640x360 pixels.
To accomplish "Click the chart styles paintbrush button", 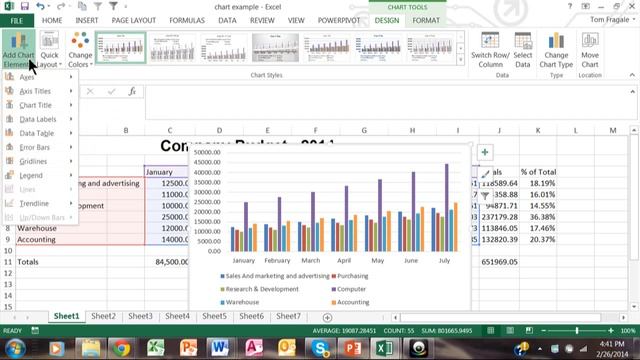I will 485,174.
